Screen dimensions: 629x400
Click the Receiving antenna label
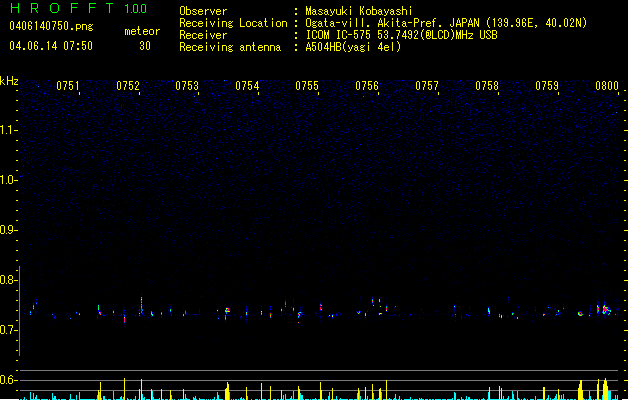click(230, 47)
